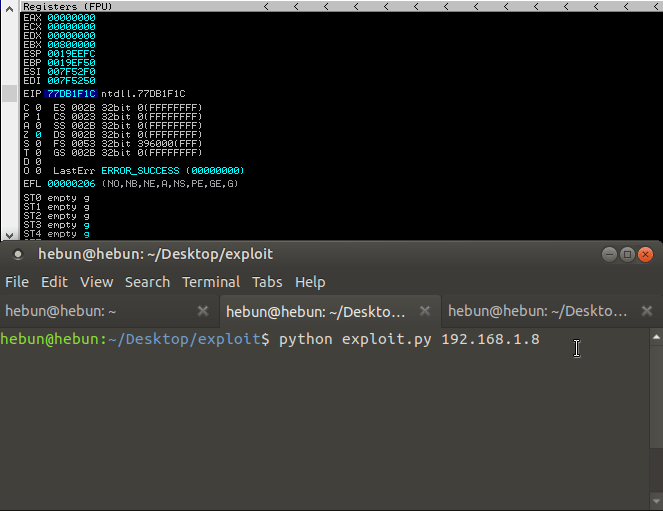Select the ECX register value
This screenshot has height=511, width=663.
[71, 27]
